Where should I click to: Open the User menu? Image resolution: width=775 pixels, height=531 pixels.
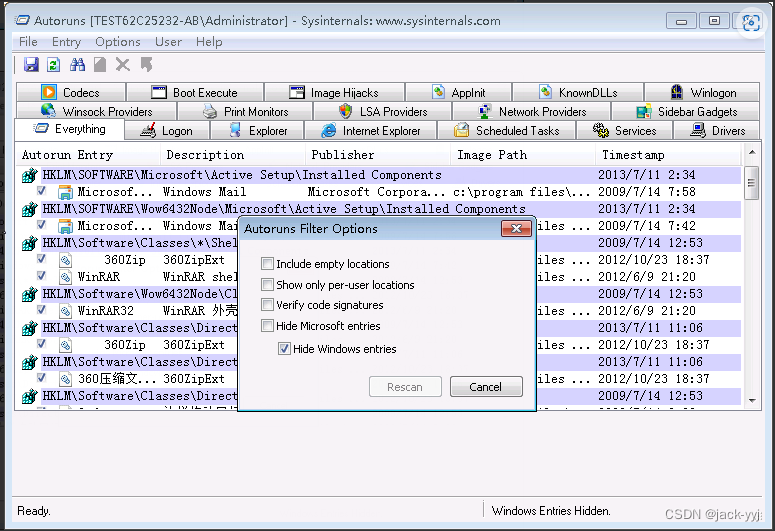[168, 42]
